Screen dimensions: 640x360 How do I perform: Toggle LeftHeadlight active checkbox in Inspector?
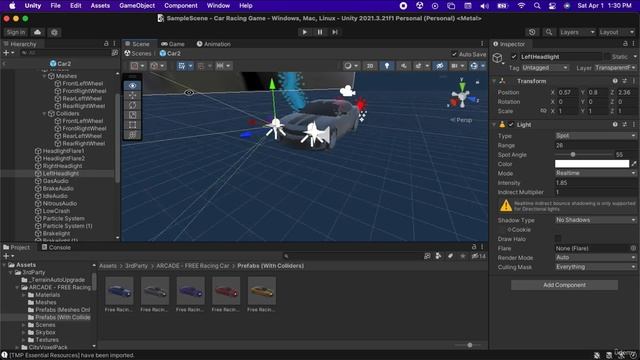[x=514, y=57]
